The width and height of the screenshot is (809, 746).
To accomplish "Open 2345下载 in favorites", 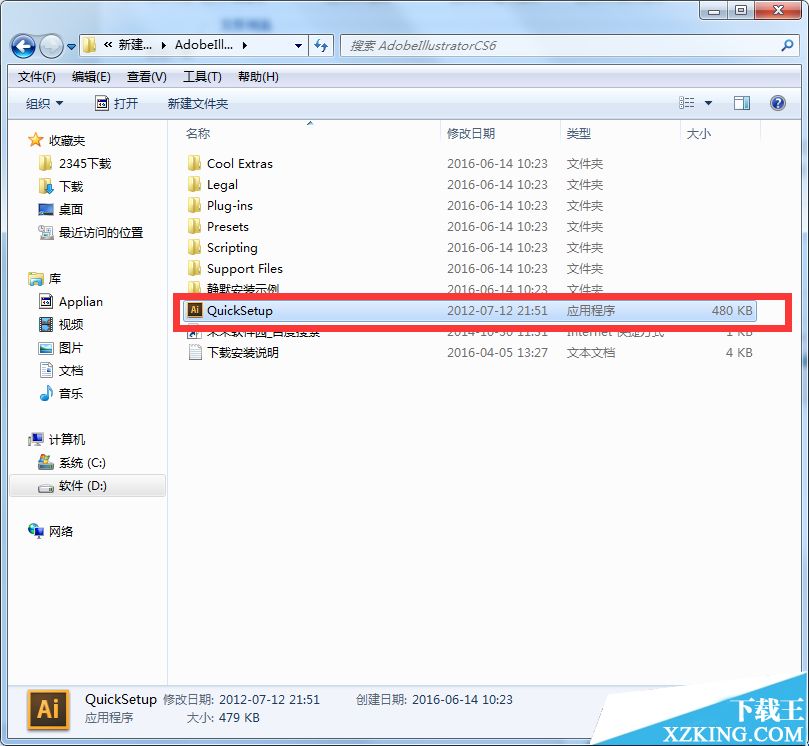I will (x=75, y=164).
